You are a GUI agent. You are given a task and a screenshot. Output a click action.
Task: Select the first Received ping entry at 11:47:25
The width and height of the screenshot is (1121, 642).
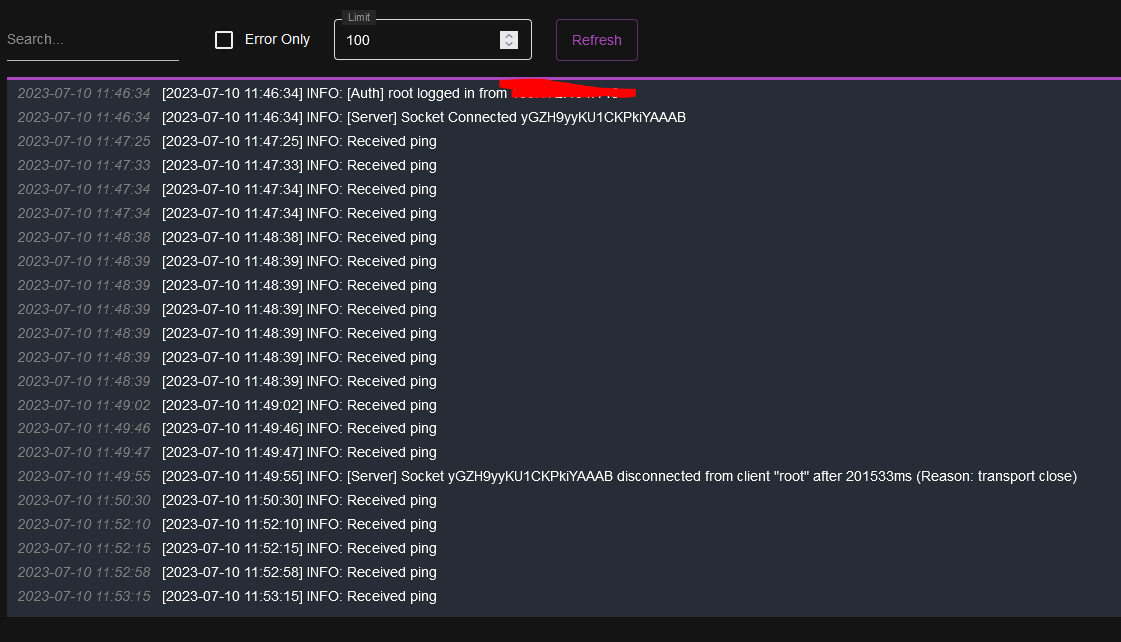click(x=300, y=141)
